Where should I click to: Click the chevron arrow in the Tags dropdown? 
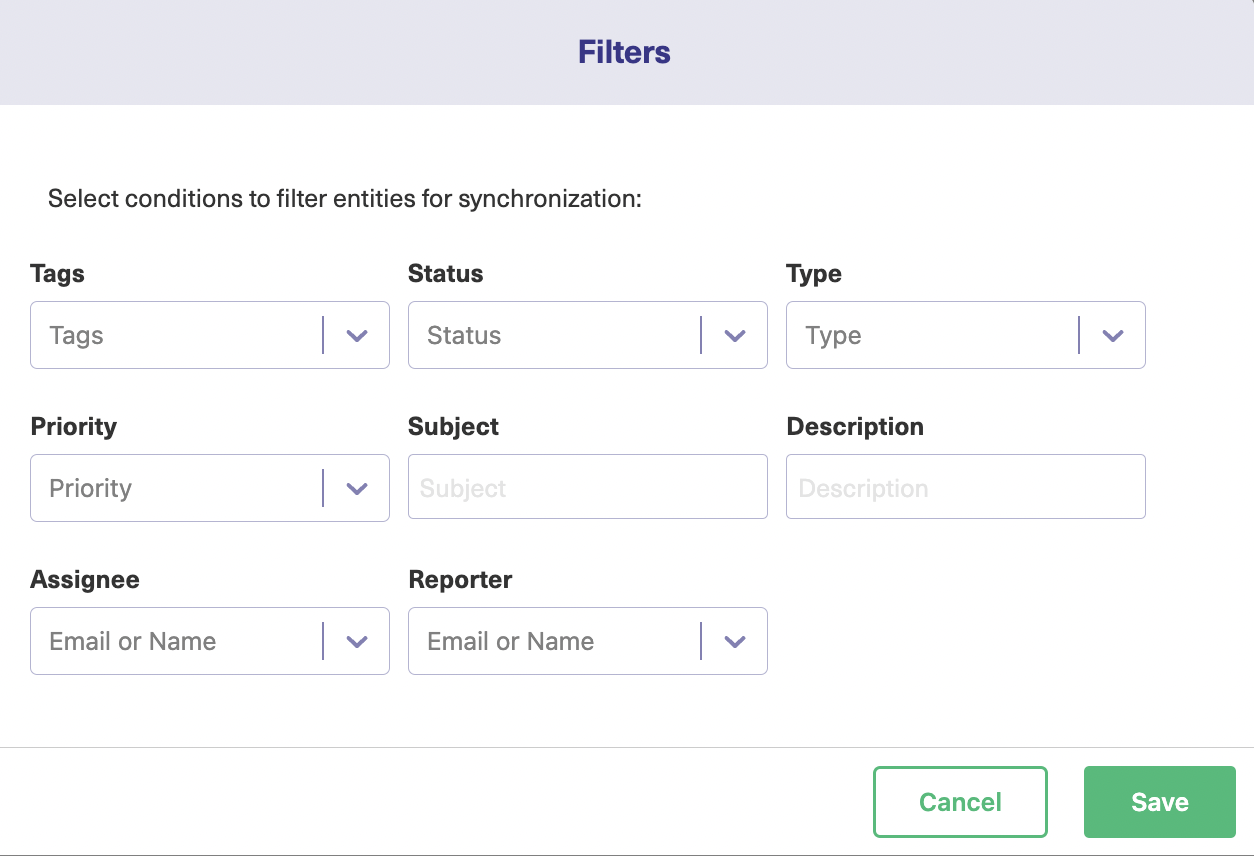click(357, 336)
